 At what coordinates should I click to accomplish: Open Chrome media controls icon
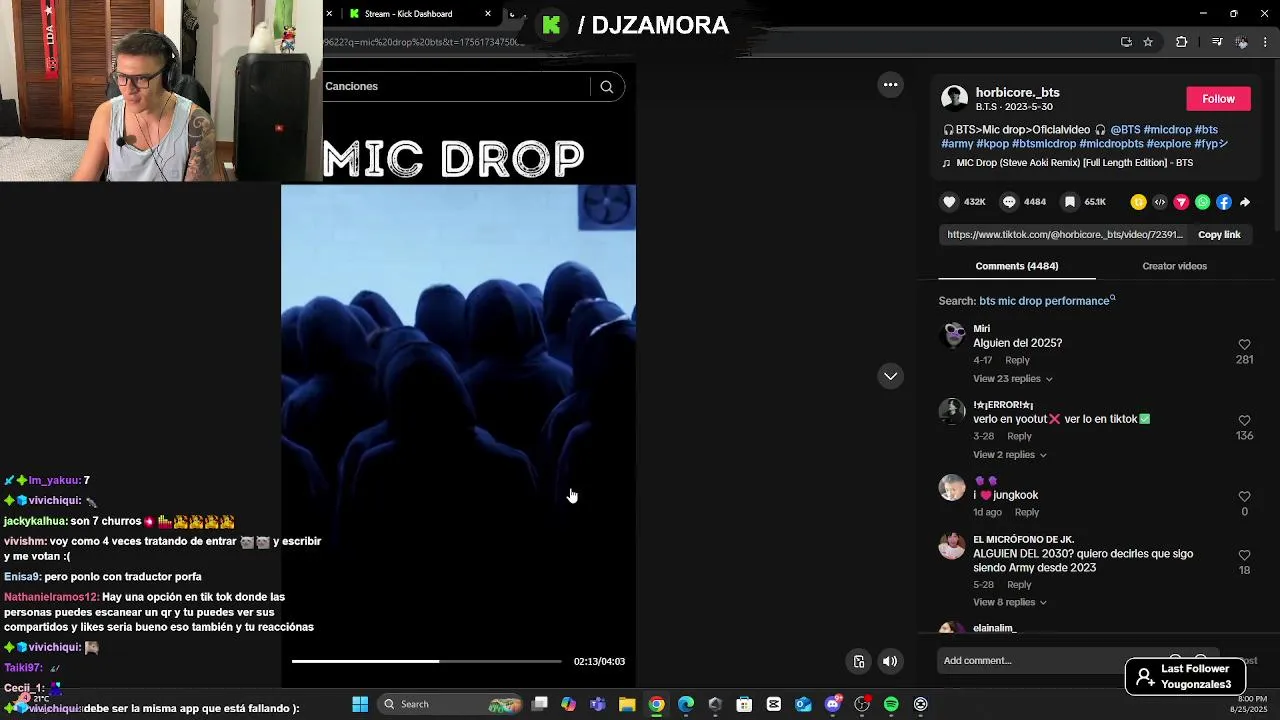point(1217,42)
